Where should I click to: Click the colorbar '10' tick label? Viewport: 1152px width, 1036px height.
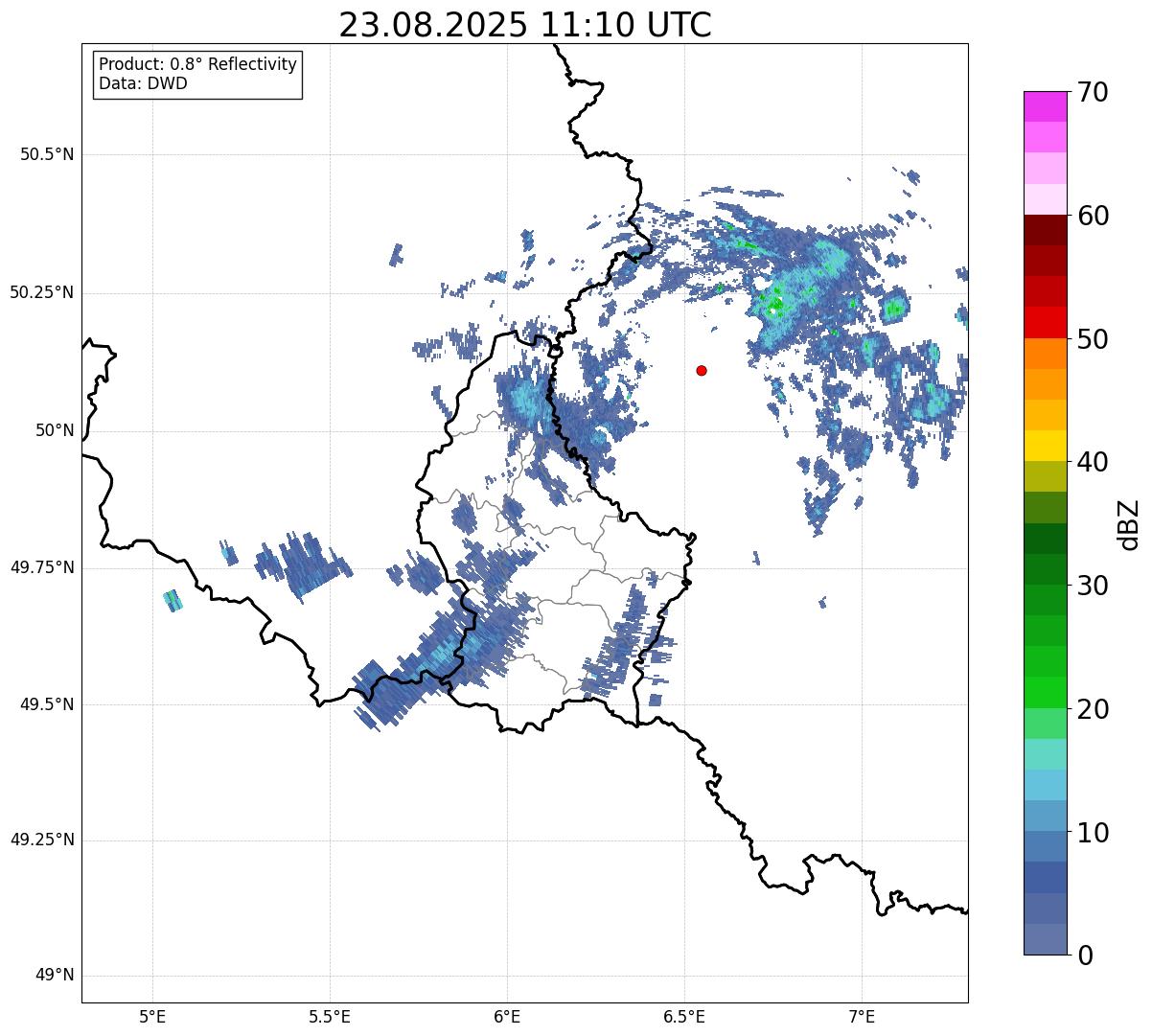coord(1093,834)
